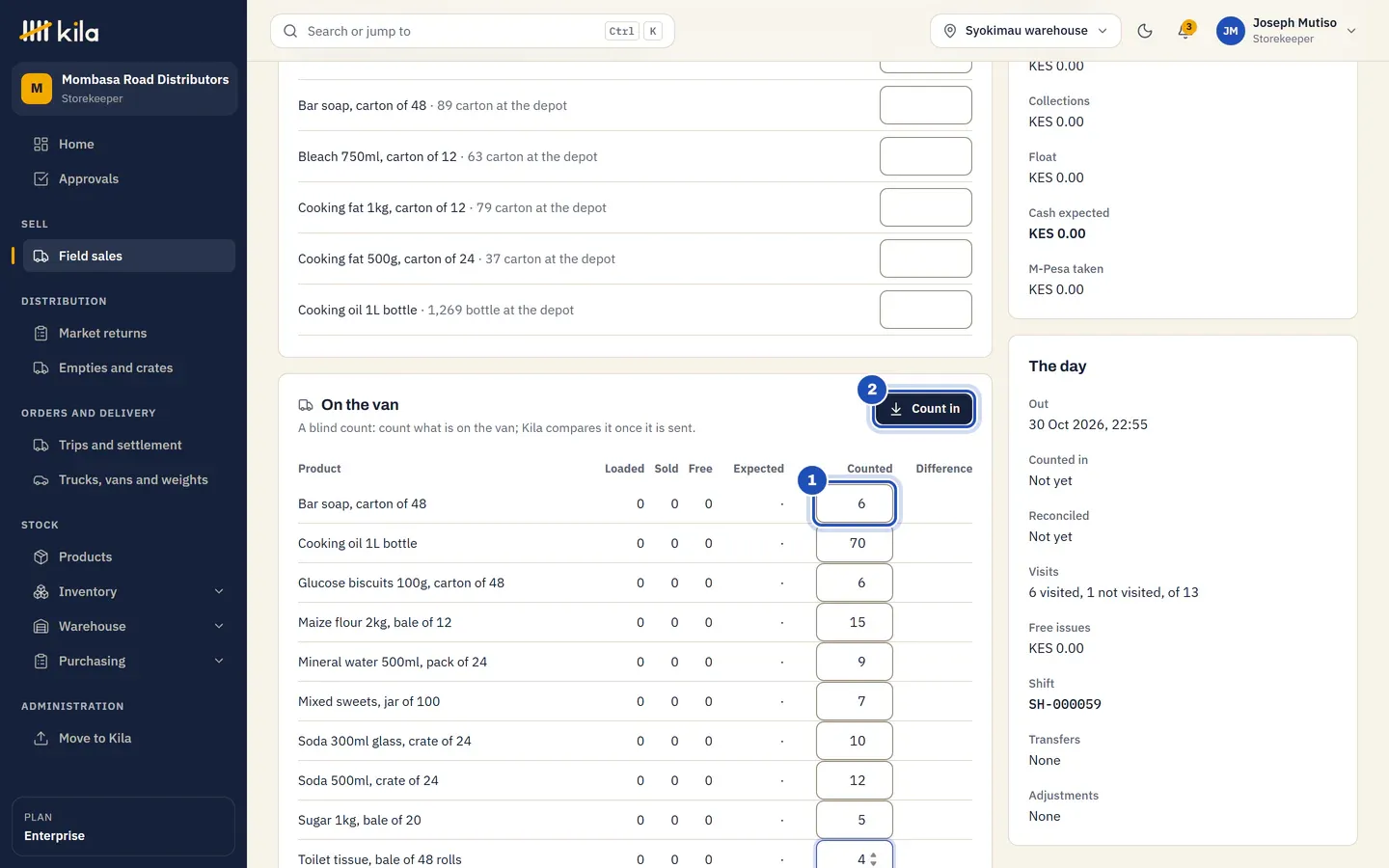1389x868 pixels.
Task: Open Market returns page
Action: (x=129, y=333)
